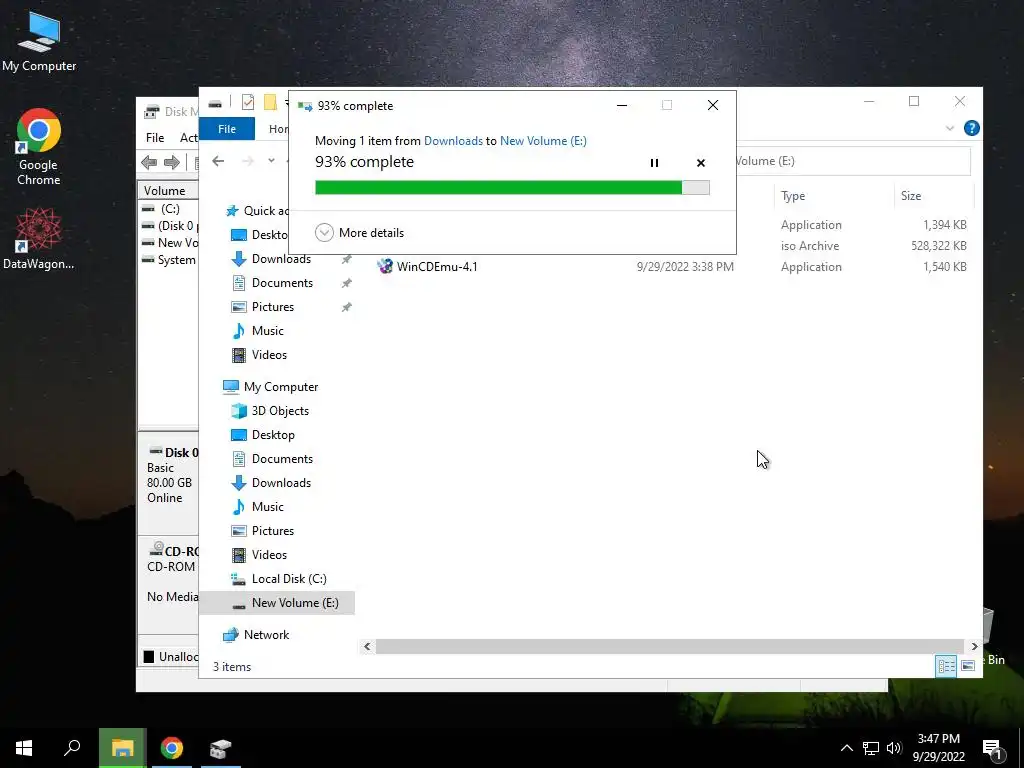Image resolution: width=1024 pixels, height=768 pixels.
Task: Select Downloads under Quick access
Action: [281, 259]
